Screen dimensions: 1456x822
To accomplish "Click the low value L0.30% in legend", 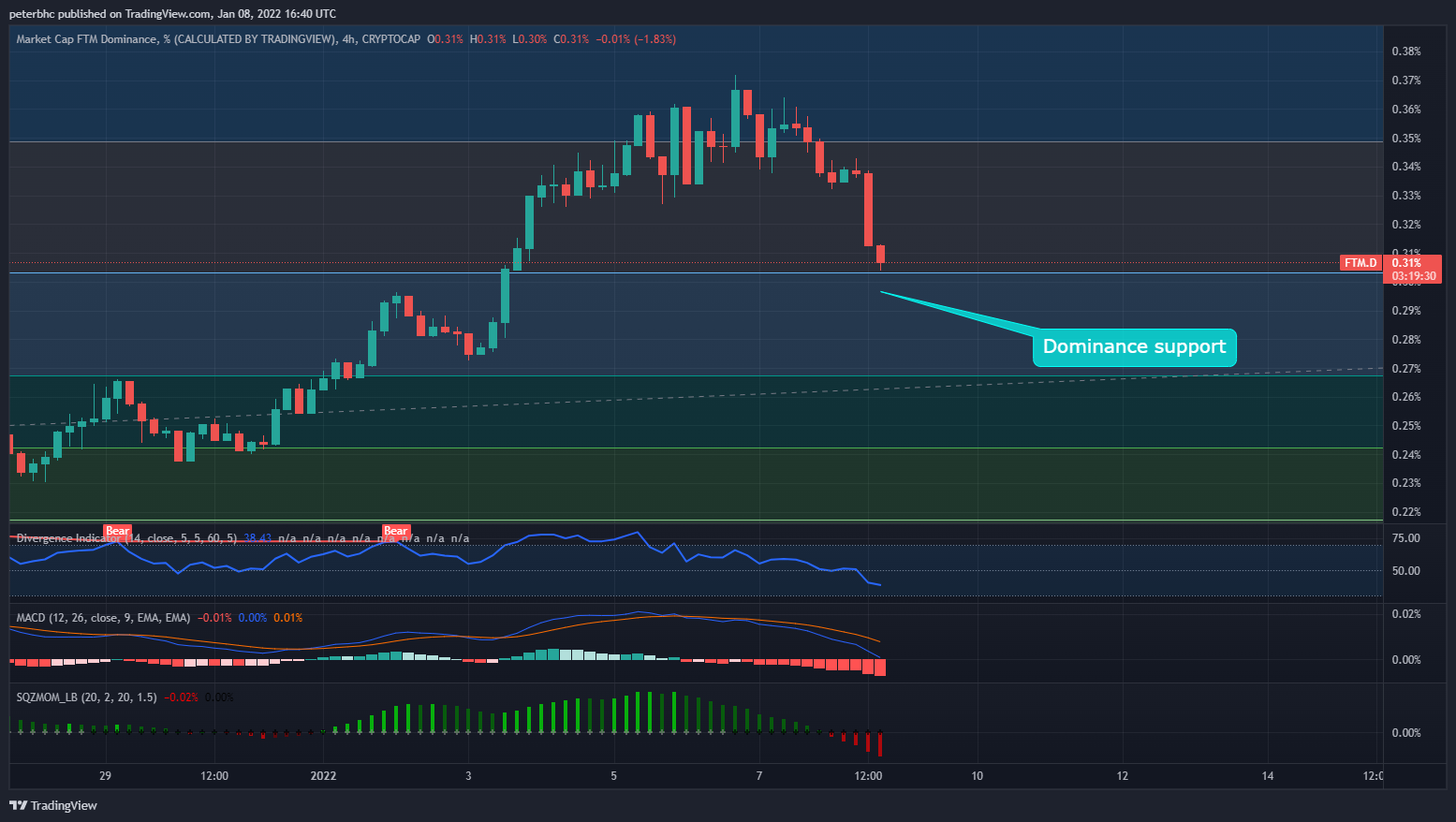I will [x=530, y=39].
